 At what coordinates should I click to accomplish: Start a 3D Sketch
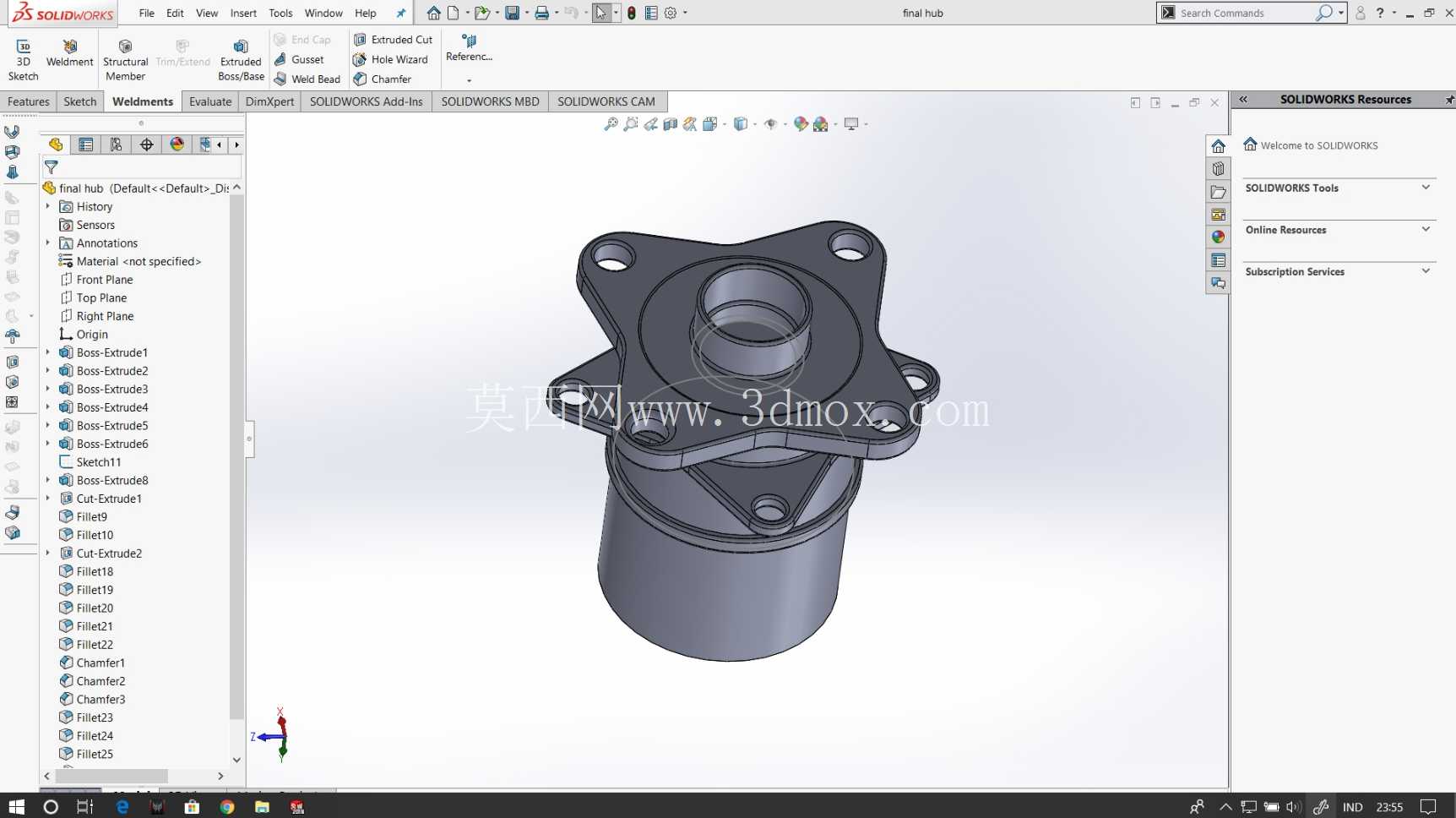pyautogui.click(x=23, y=60)
